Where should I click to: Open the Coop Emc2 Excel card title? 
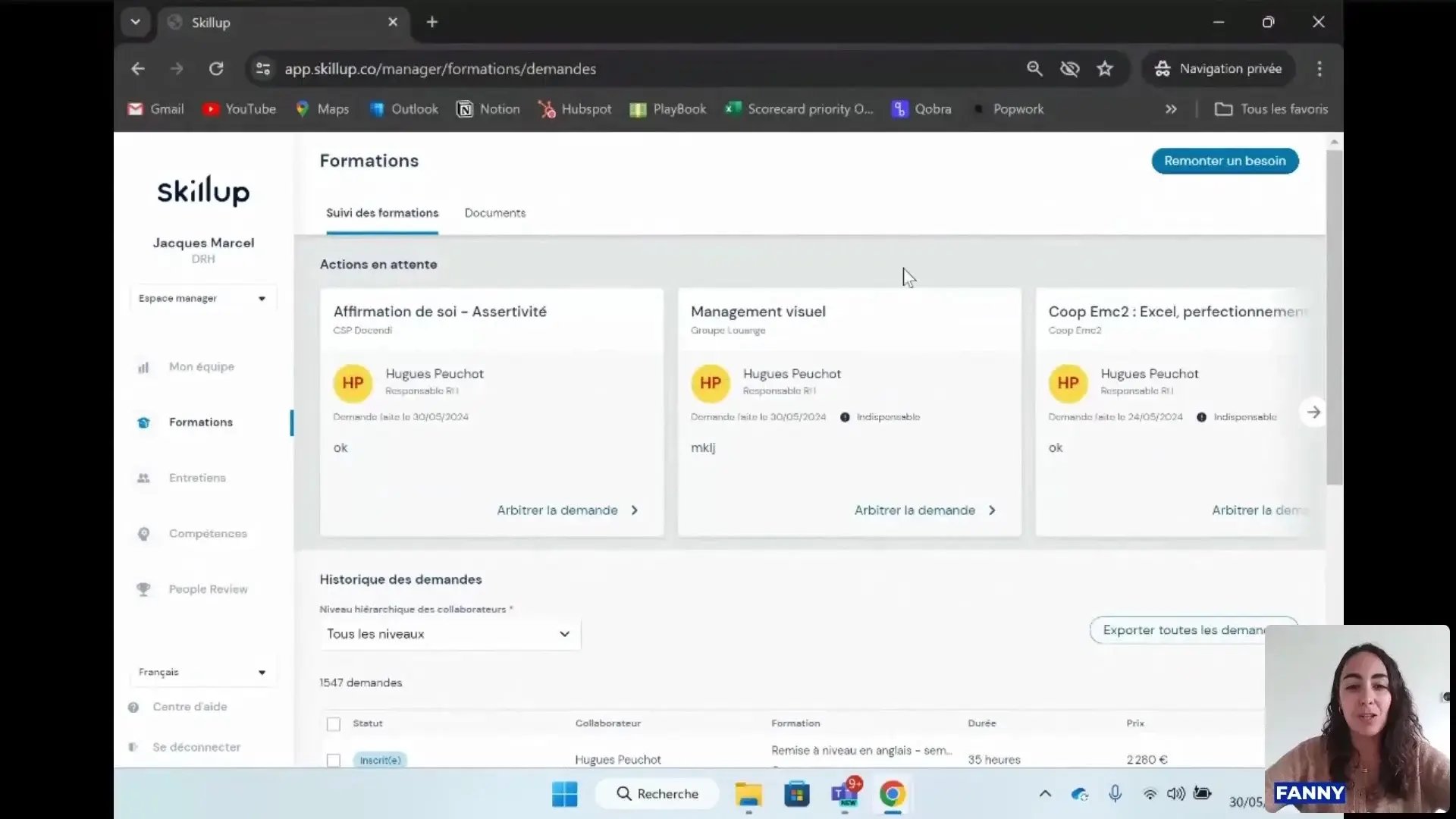1178,312
